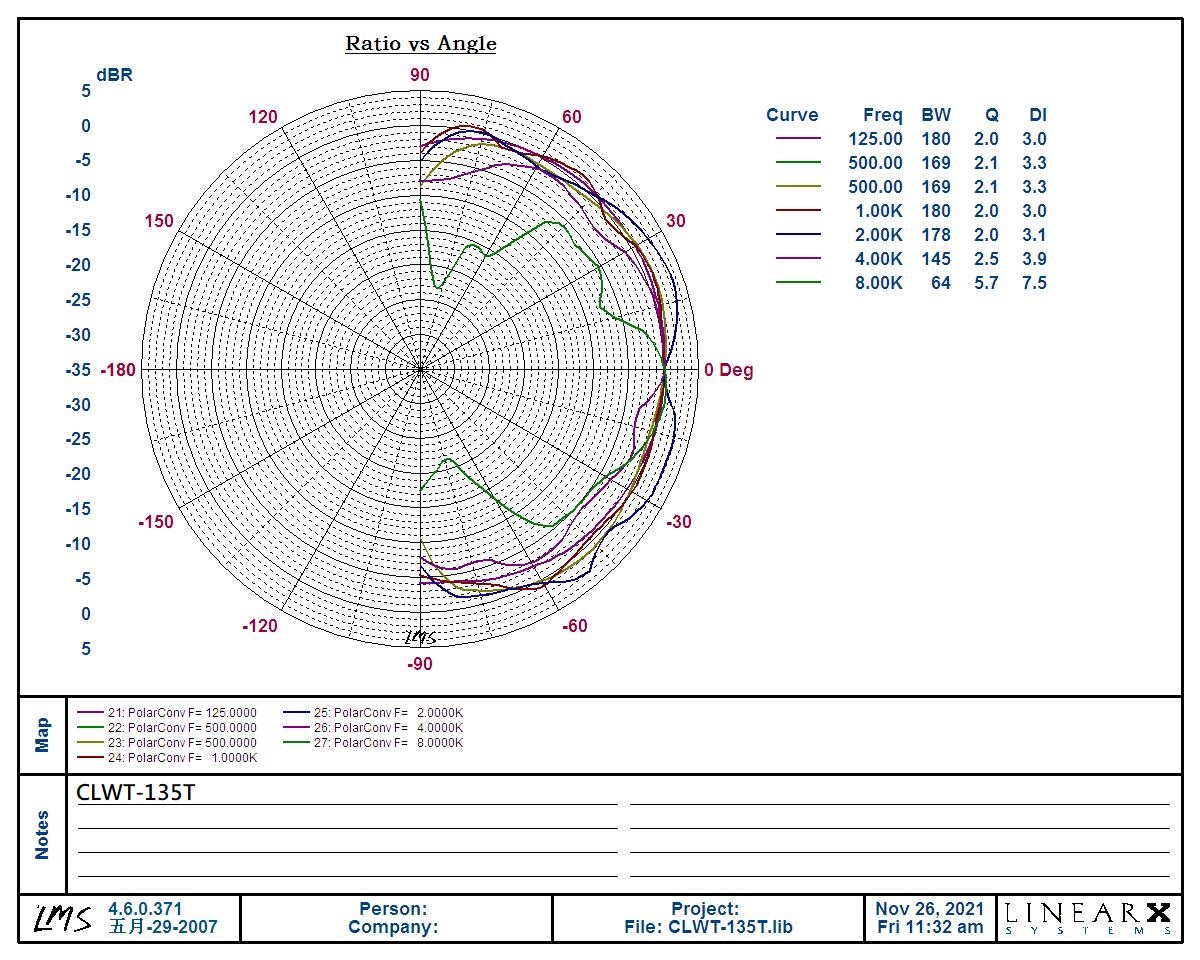Click the "DI" column header

[1038, 115]
